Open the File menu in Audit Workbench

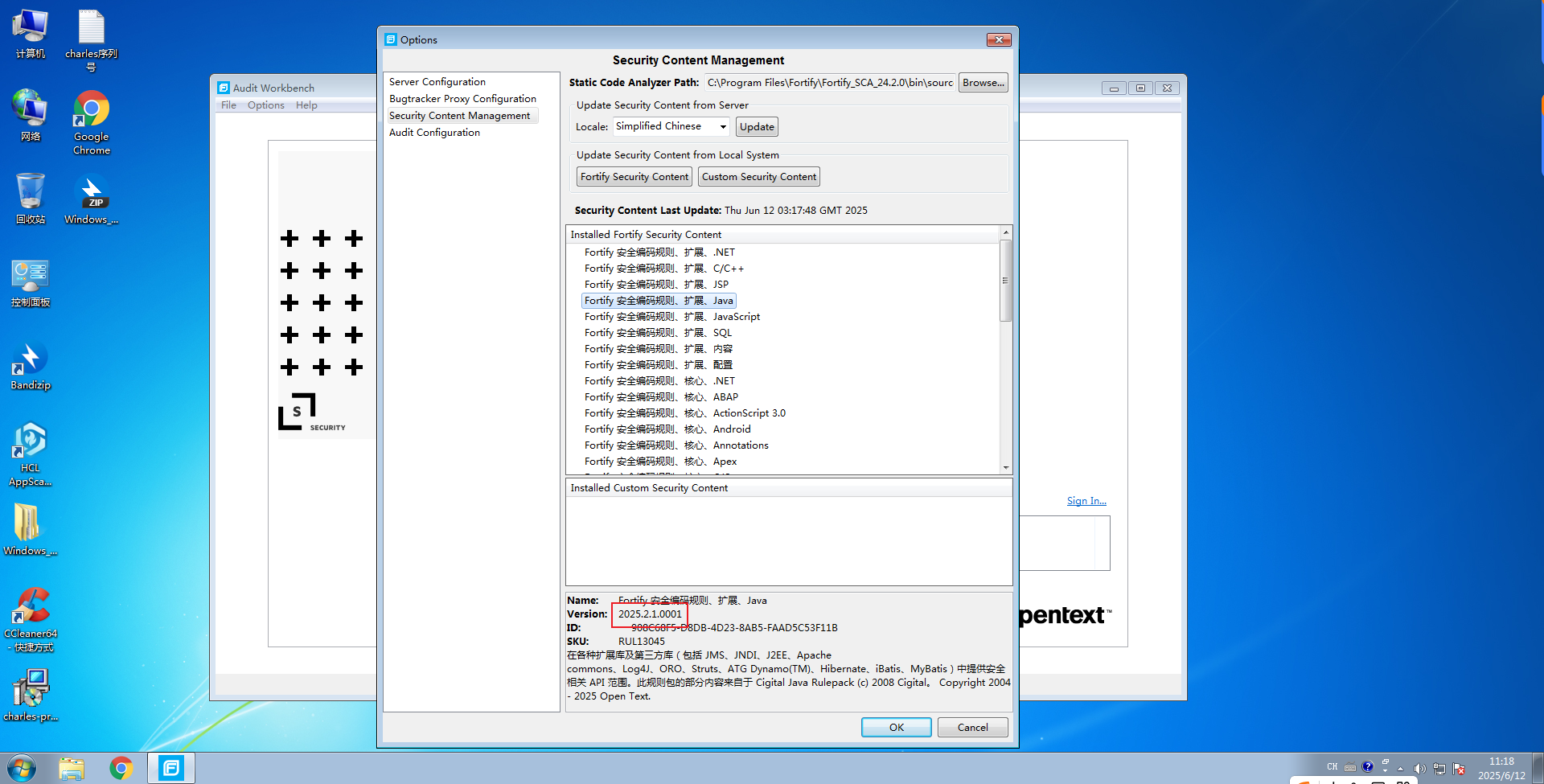228,105
